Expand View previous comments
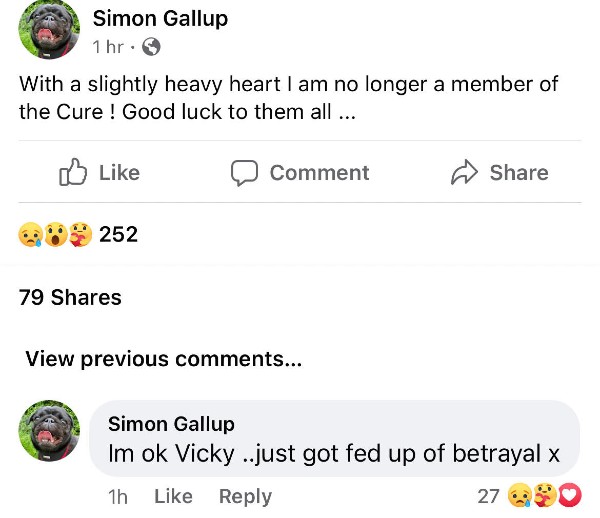This screenshot has width=600, height=518. (x=163, y=359)
